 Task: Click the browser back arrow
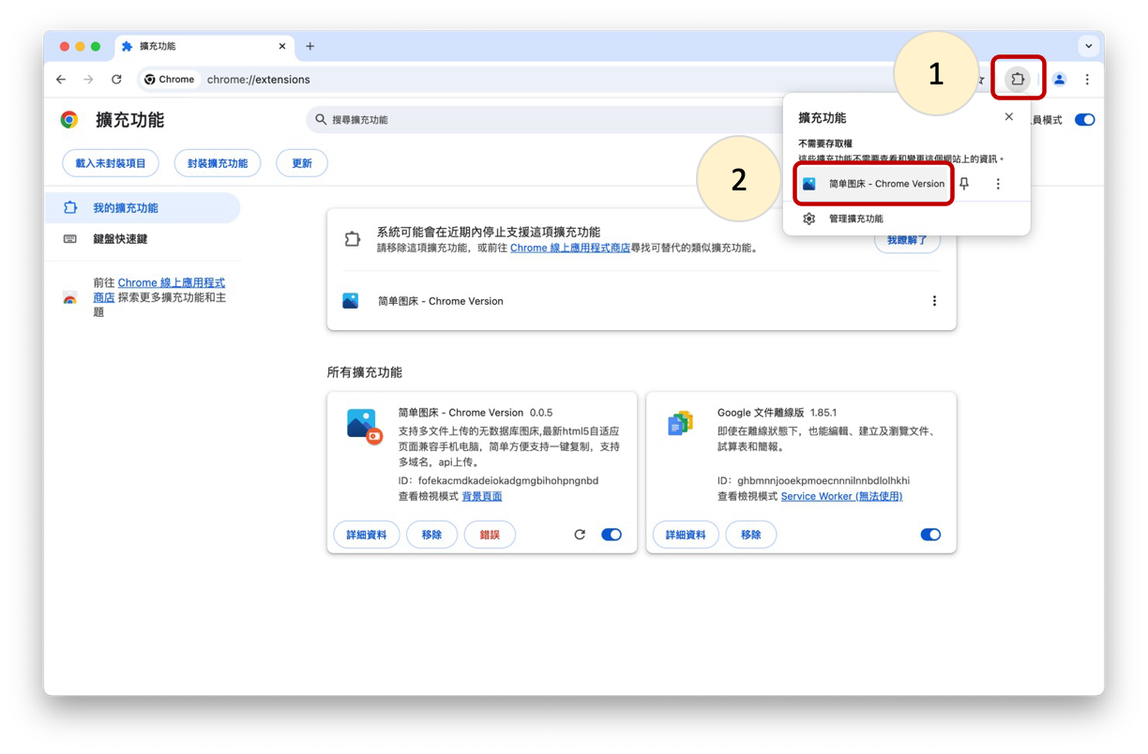[x=60, y=79]
